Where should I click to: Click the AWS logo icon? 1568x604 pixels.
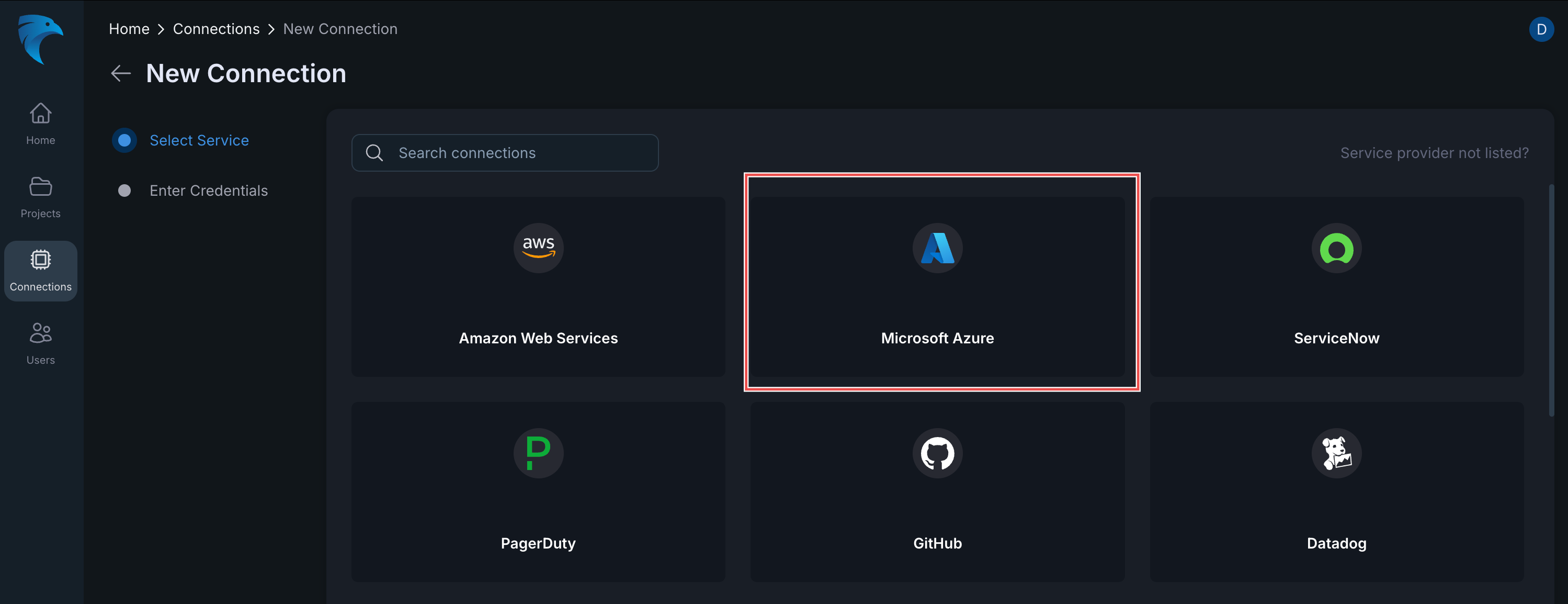coord(538,248)
